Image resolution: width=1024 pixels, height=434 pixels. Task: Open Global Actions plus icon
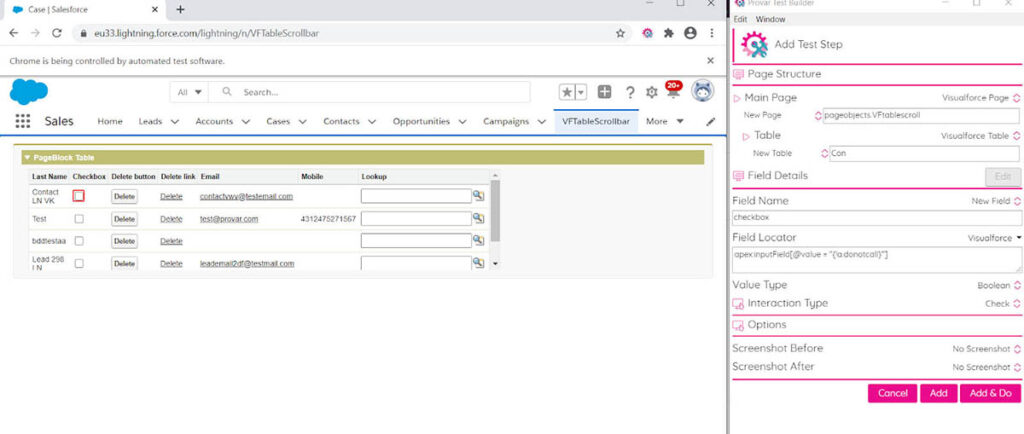[x=605, y=92]
